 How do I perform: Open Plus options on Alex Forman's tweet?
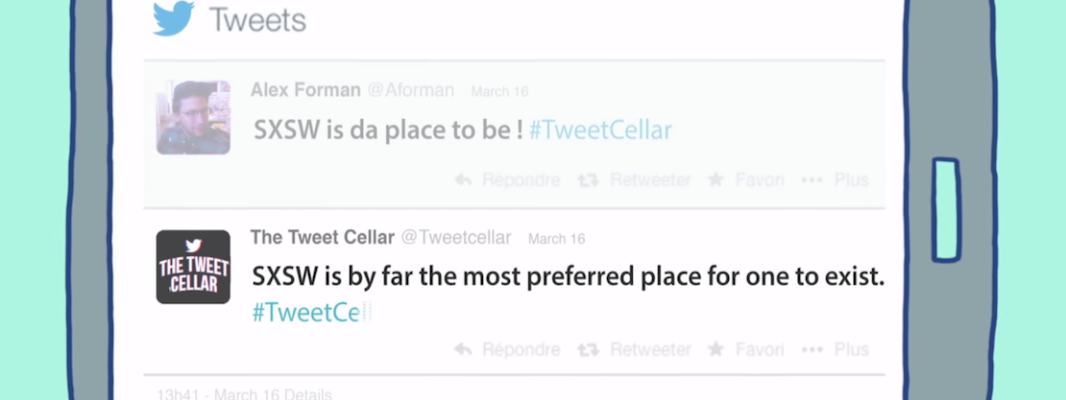pos(836,180)
